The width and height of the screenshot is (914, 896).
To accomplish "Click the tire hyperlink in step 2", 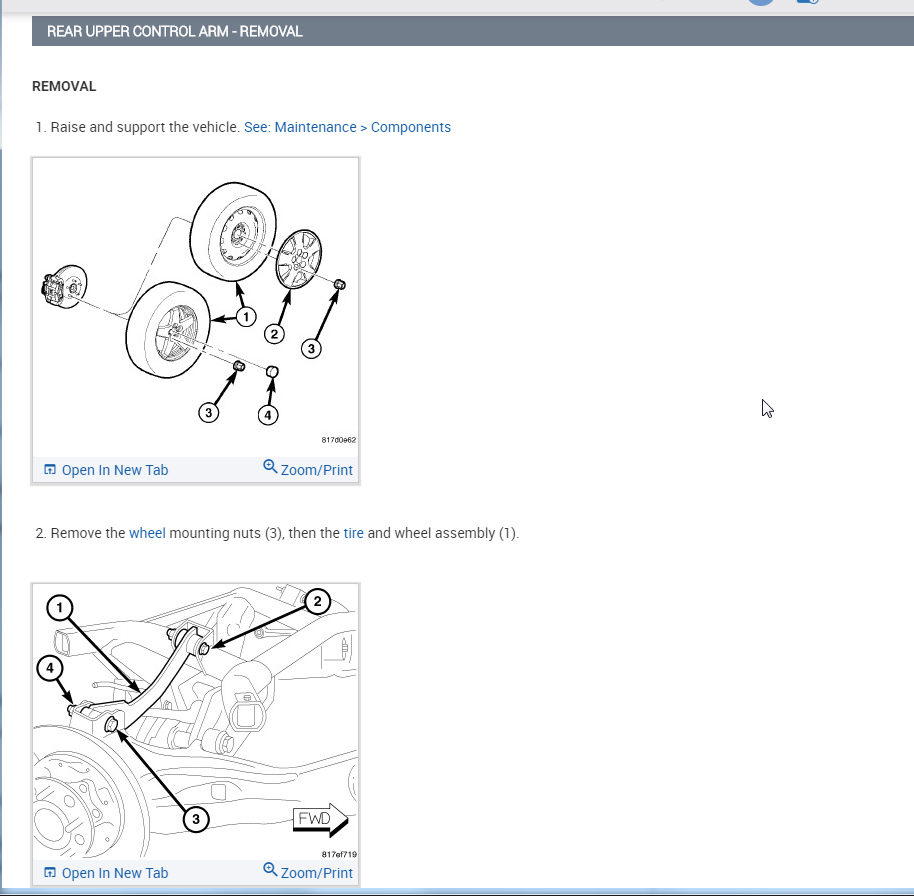I will point(353,533).
